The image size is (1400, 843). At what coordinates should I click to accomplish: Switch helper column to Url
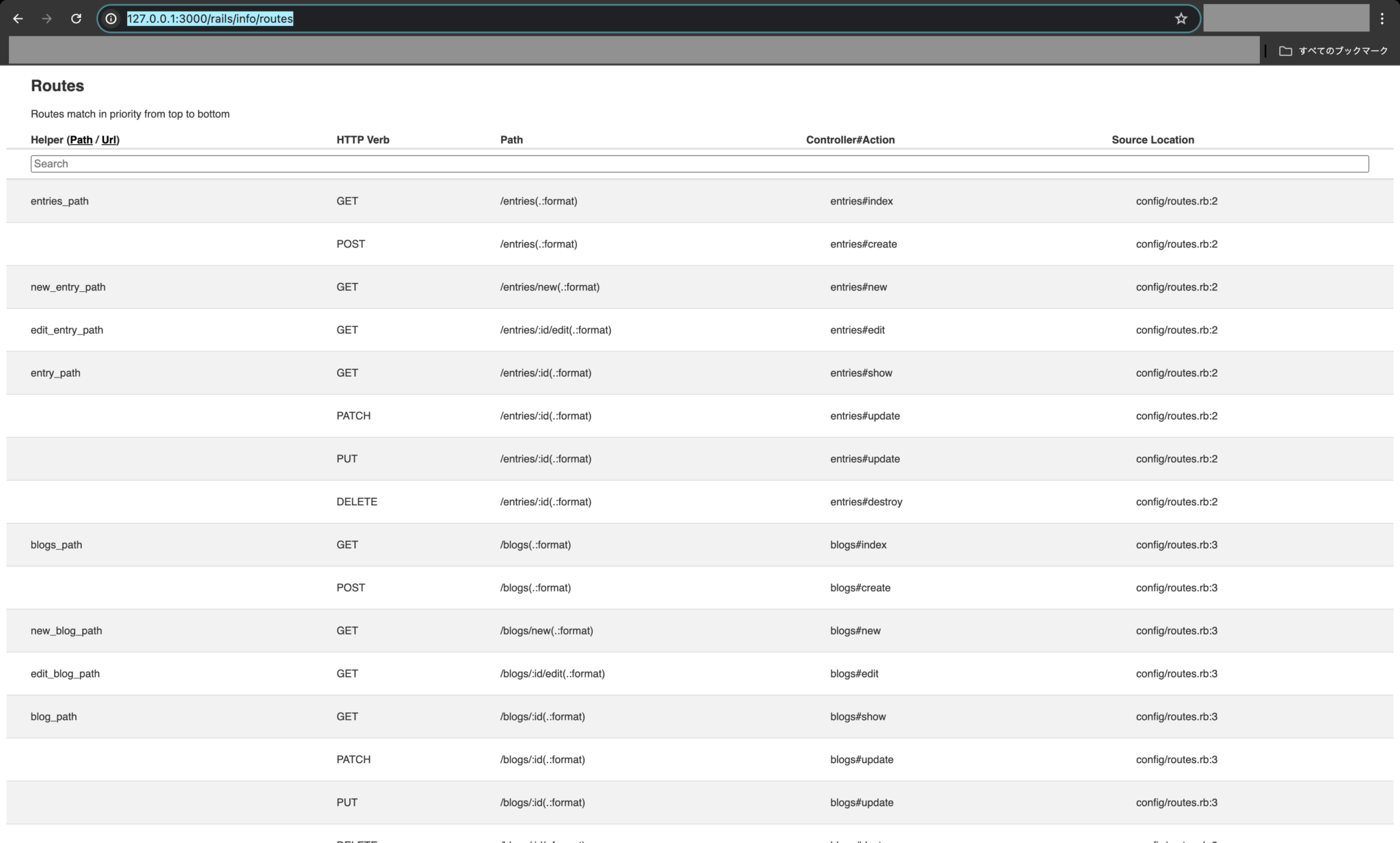[109, 139]
